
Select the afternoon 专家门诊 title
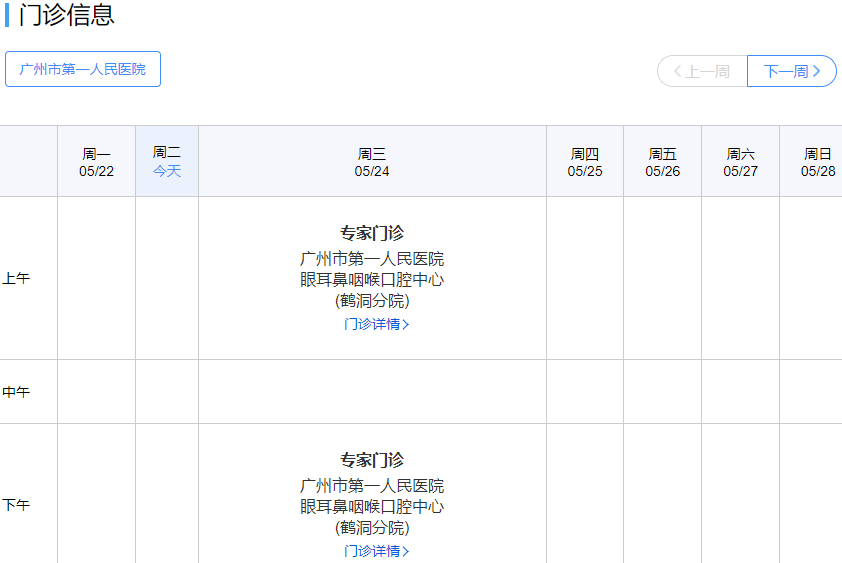(372, 460)
